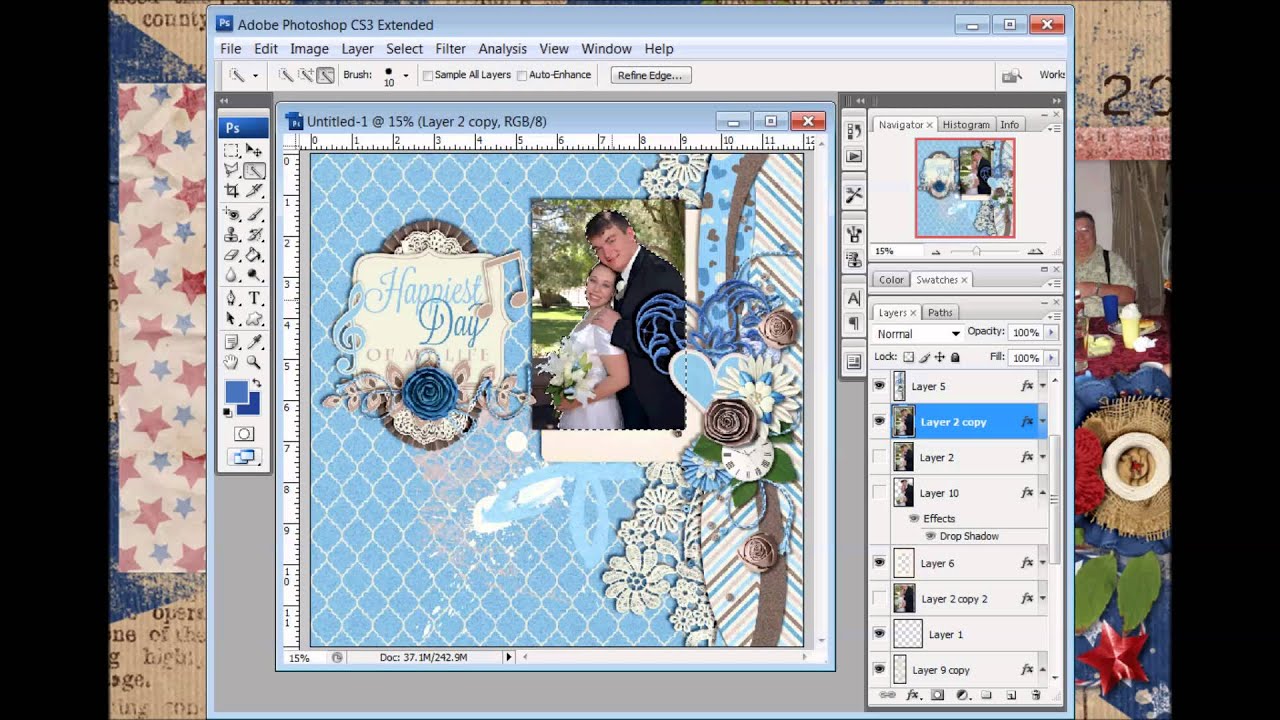This screenshot has width=1280, height=720.
Task: Open the Character panel icon
Action: 854,298
